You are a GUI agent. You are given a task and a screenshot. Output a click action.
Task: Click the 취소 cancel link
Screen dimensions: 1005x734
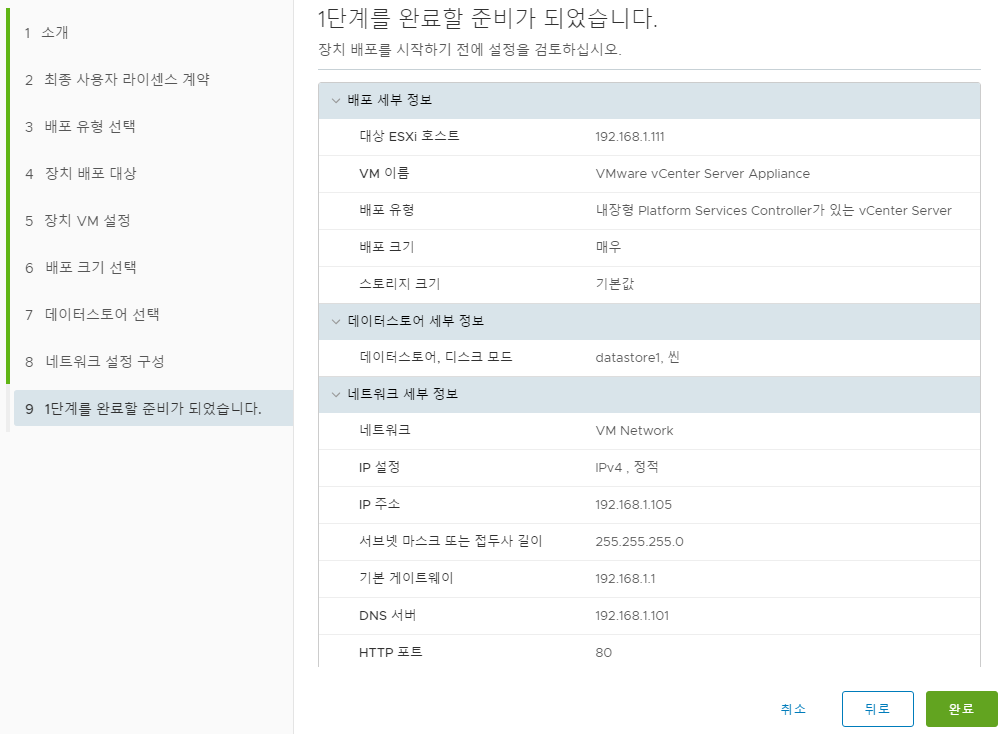(x=793, y=709)
